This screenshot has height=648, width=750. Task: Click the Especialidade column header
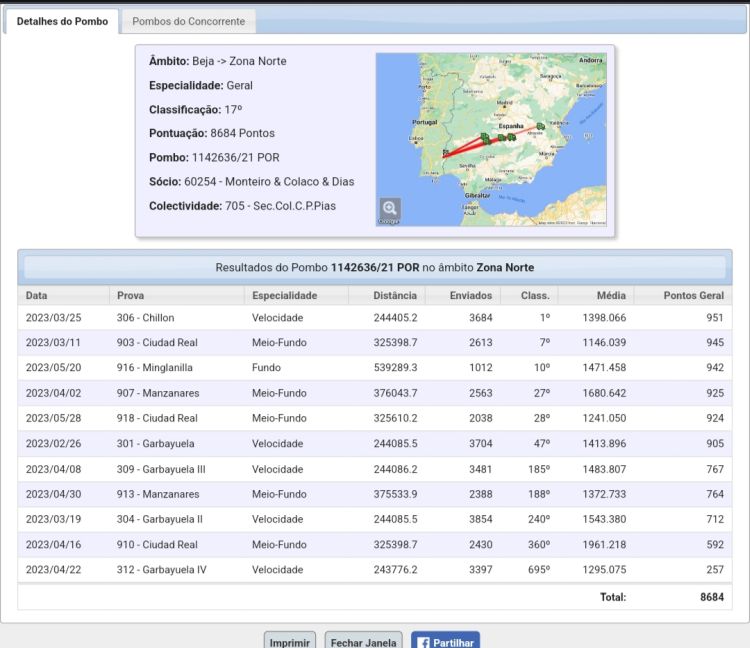click(x=284, y=296)
